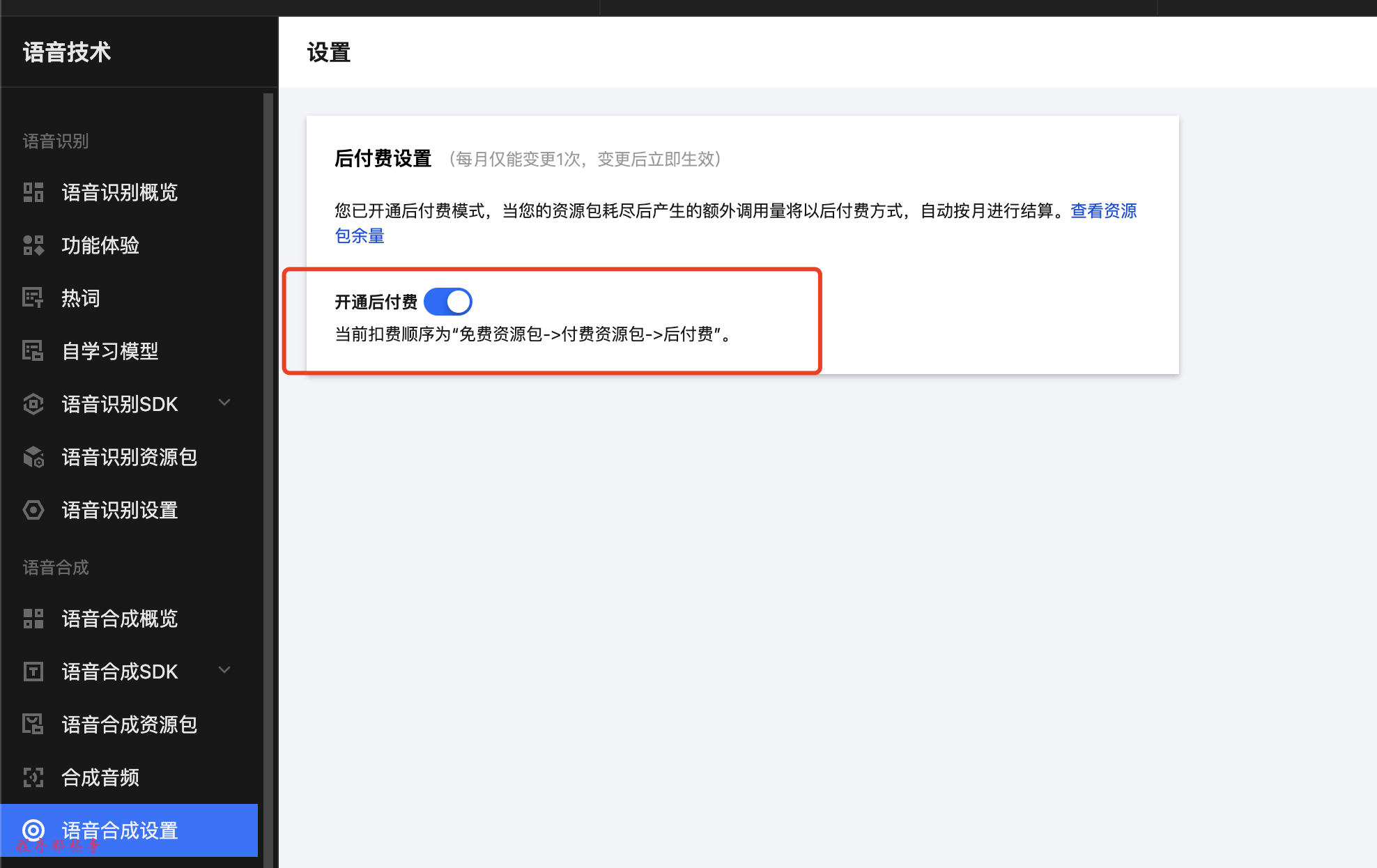1377x868 pixels.
Task: Click the 语音技术 product title
Action: pos(67,52)
